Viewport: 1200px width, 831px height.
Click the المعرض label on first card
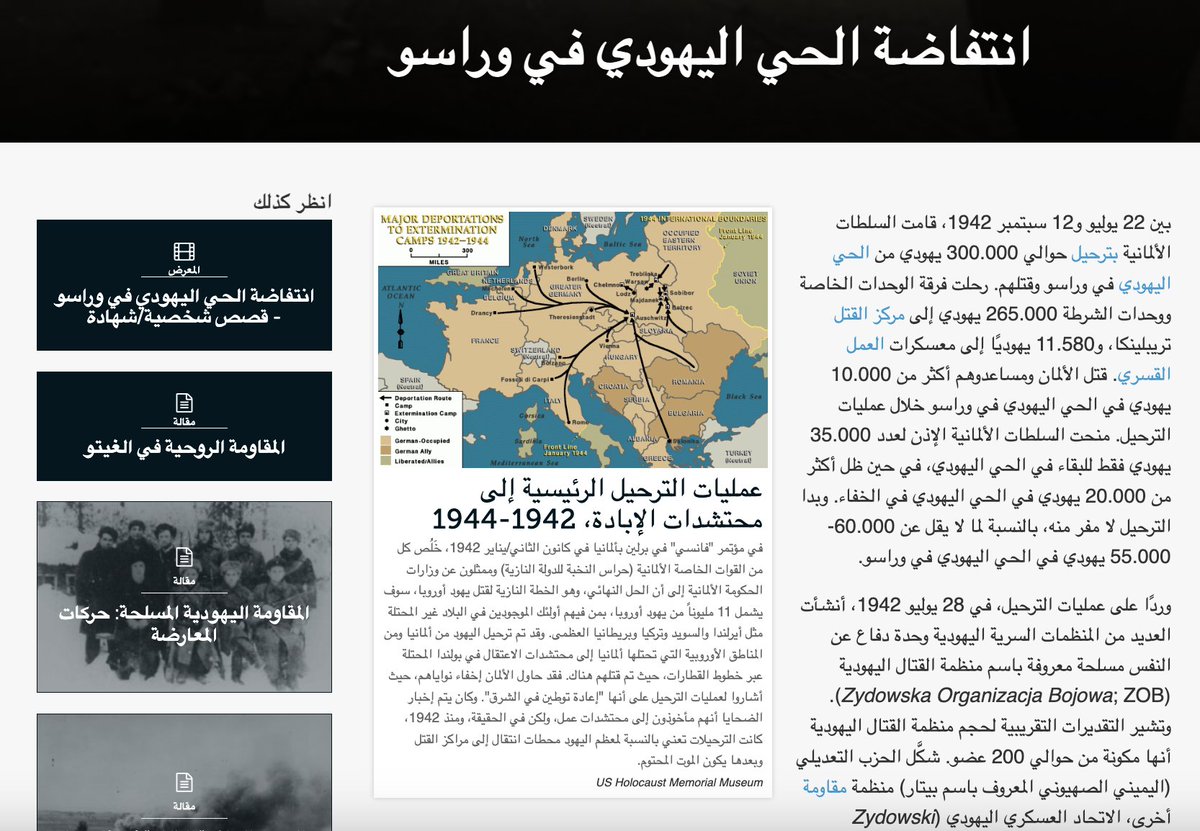click(x=184, y=270)
